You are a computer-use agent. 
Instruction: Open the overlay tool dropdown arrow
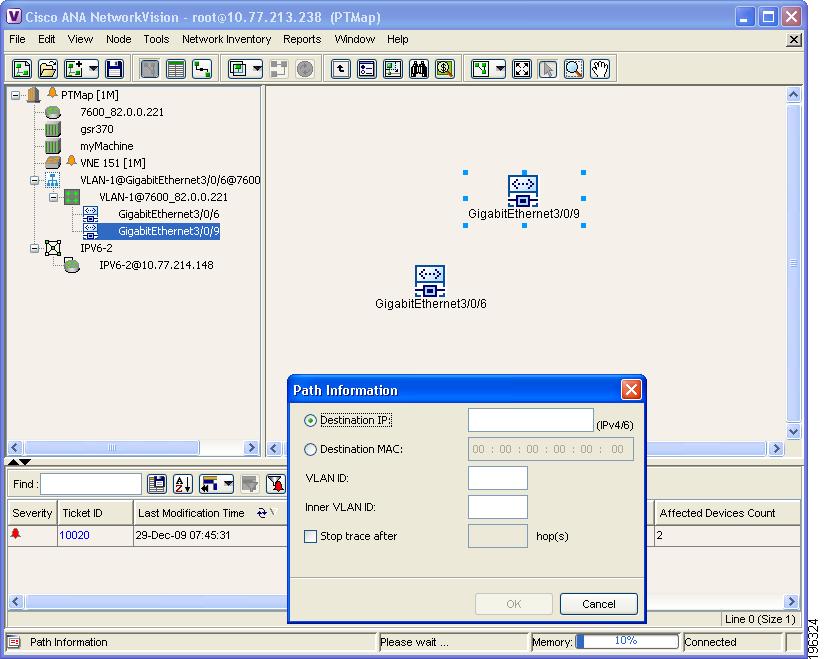[257, 69]
